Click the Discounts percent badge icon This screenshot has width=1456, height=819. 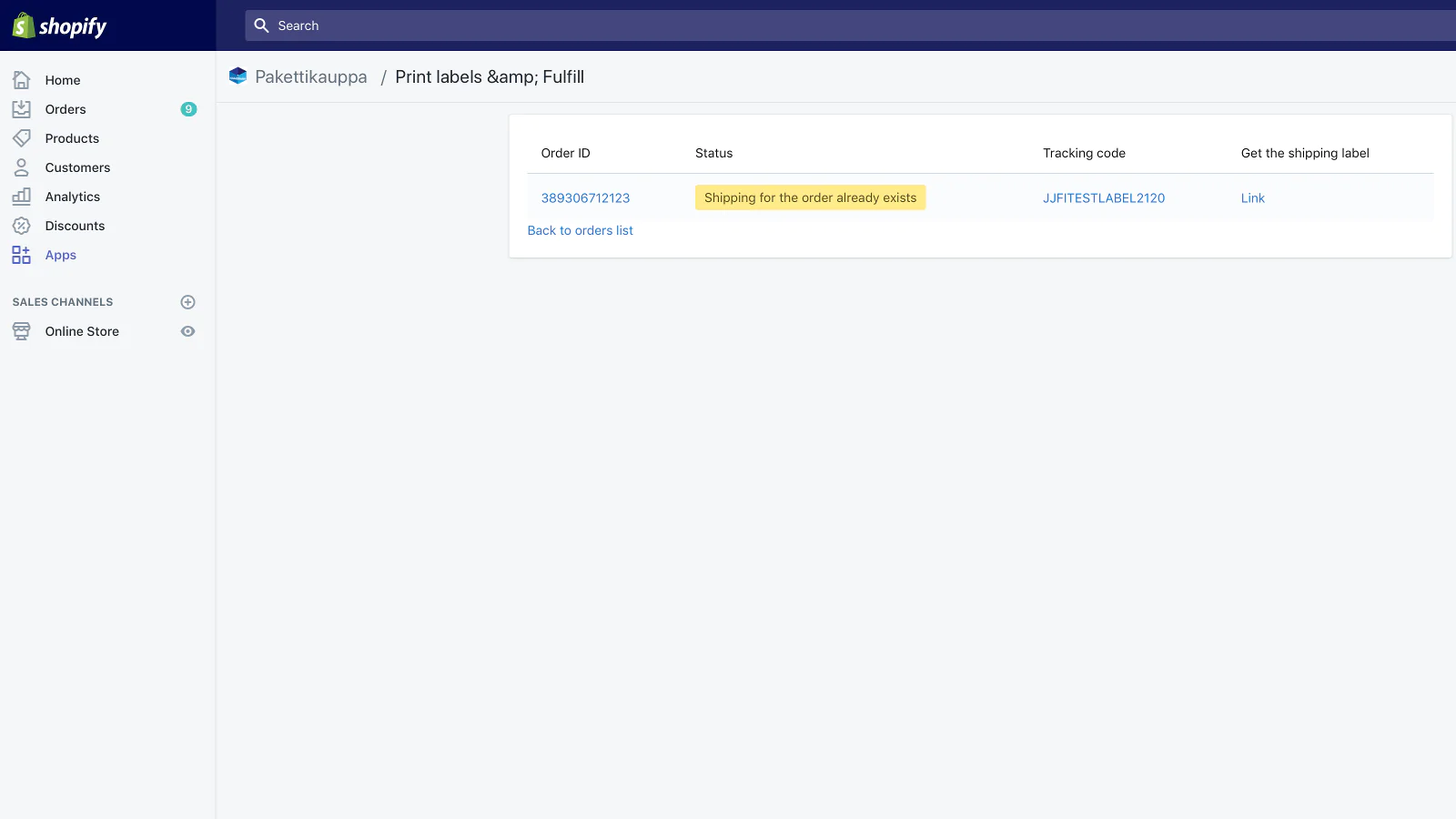click(22, 226)
